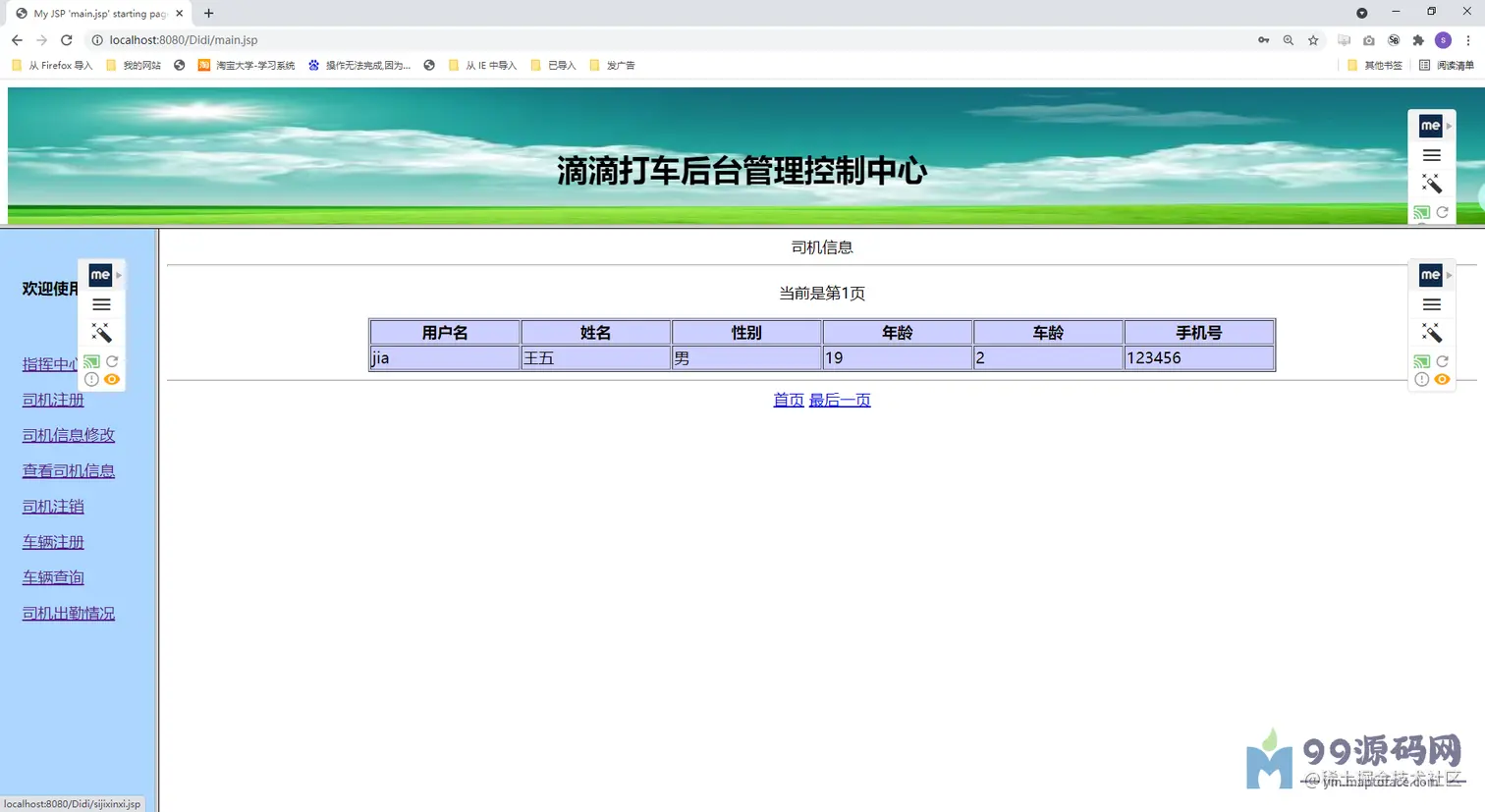Close the My JSP 'main.jsp' browser tab

click(x=180, y=14)
